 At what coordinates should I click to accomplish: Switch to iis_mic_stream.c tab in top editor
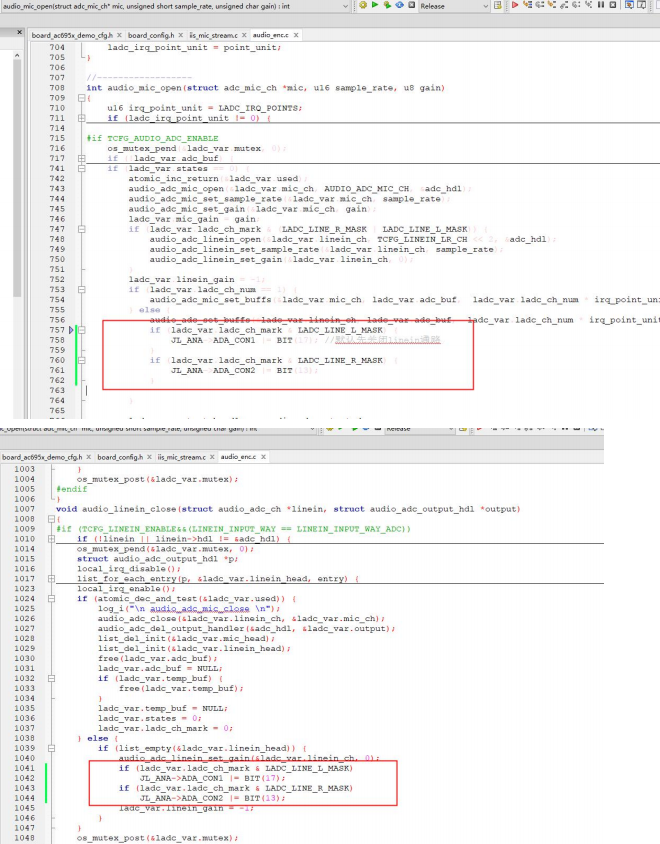(213, 35)
